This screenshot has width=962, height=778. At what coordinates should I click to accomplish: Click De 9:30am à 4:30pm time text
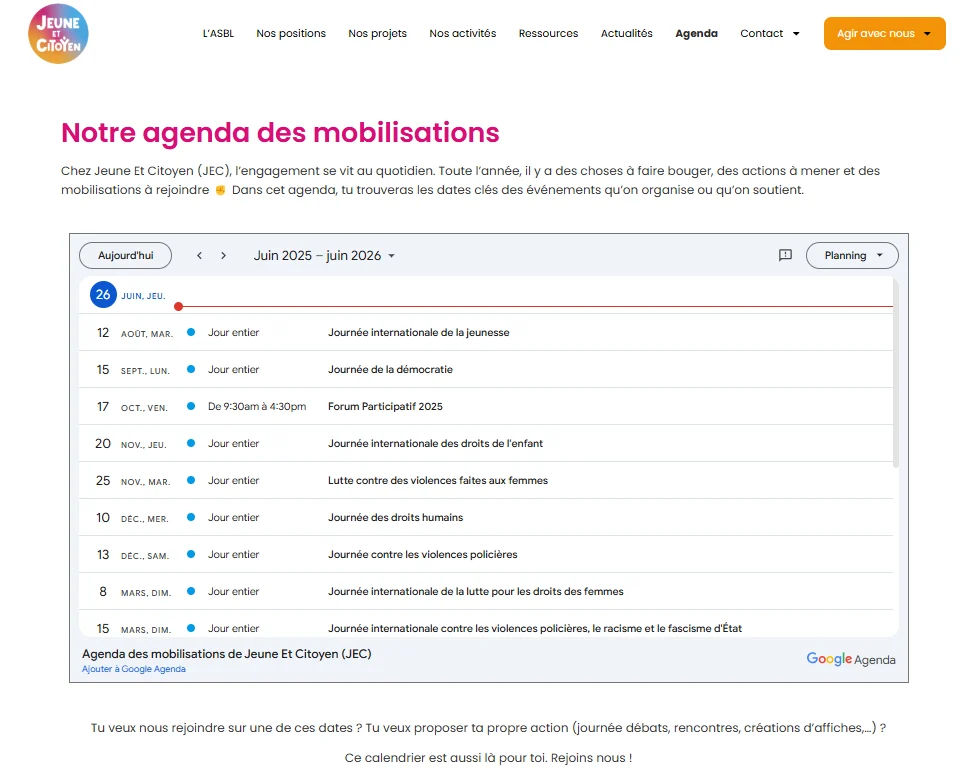tap(257, 406)
